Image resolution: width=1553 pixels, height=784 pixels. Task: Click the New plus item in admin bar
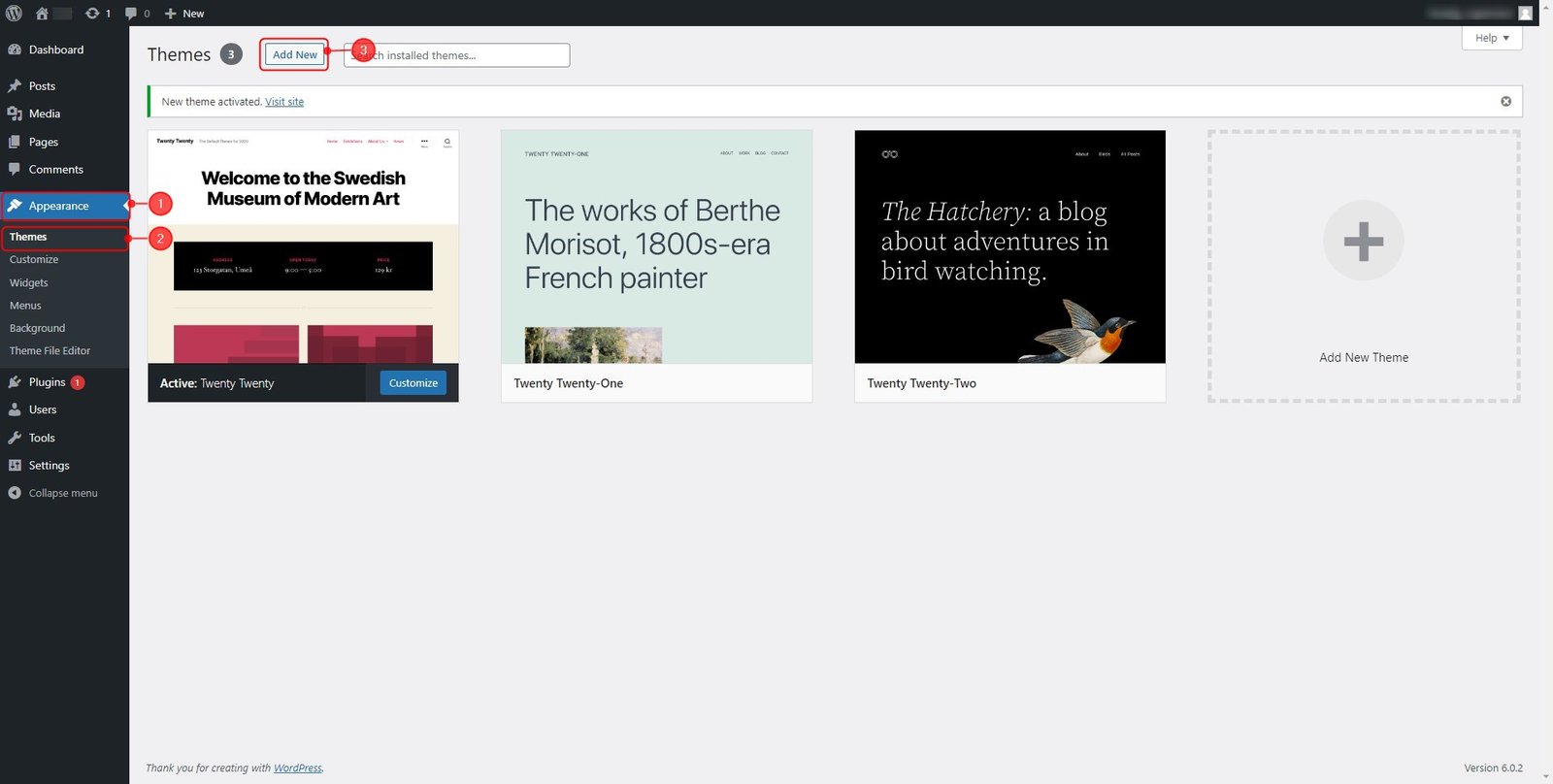click(x=184, y=14)
